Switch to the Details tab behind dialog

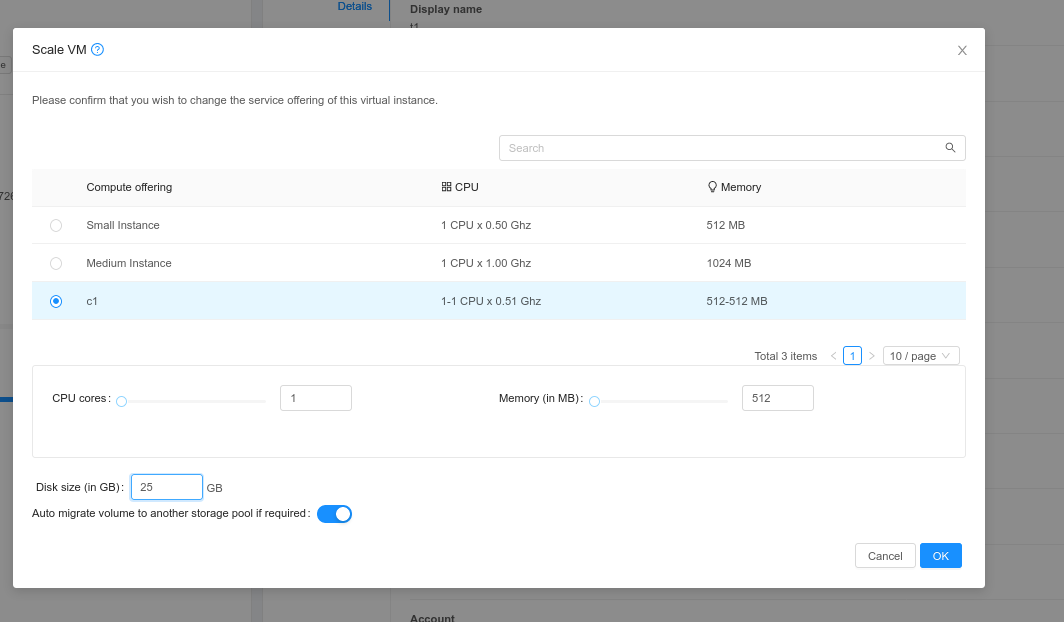tap(355, 7)
